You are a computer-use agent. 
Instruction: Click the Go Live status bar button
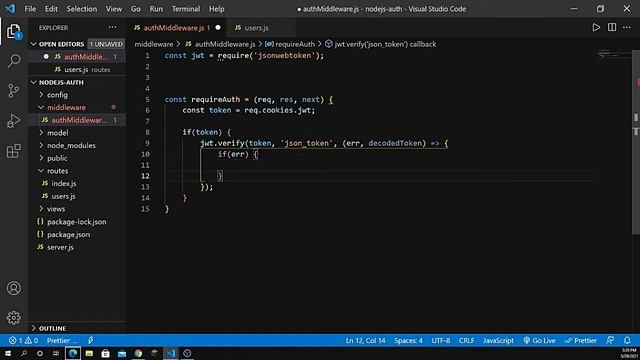(539, 340)
